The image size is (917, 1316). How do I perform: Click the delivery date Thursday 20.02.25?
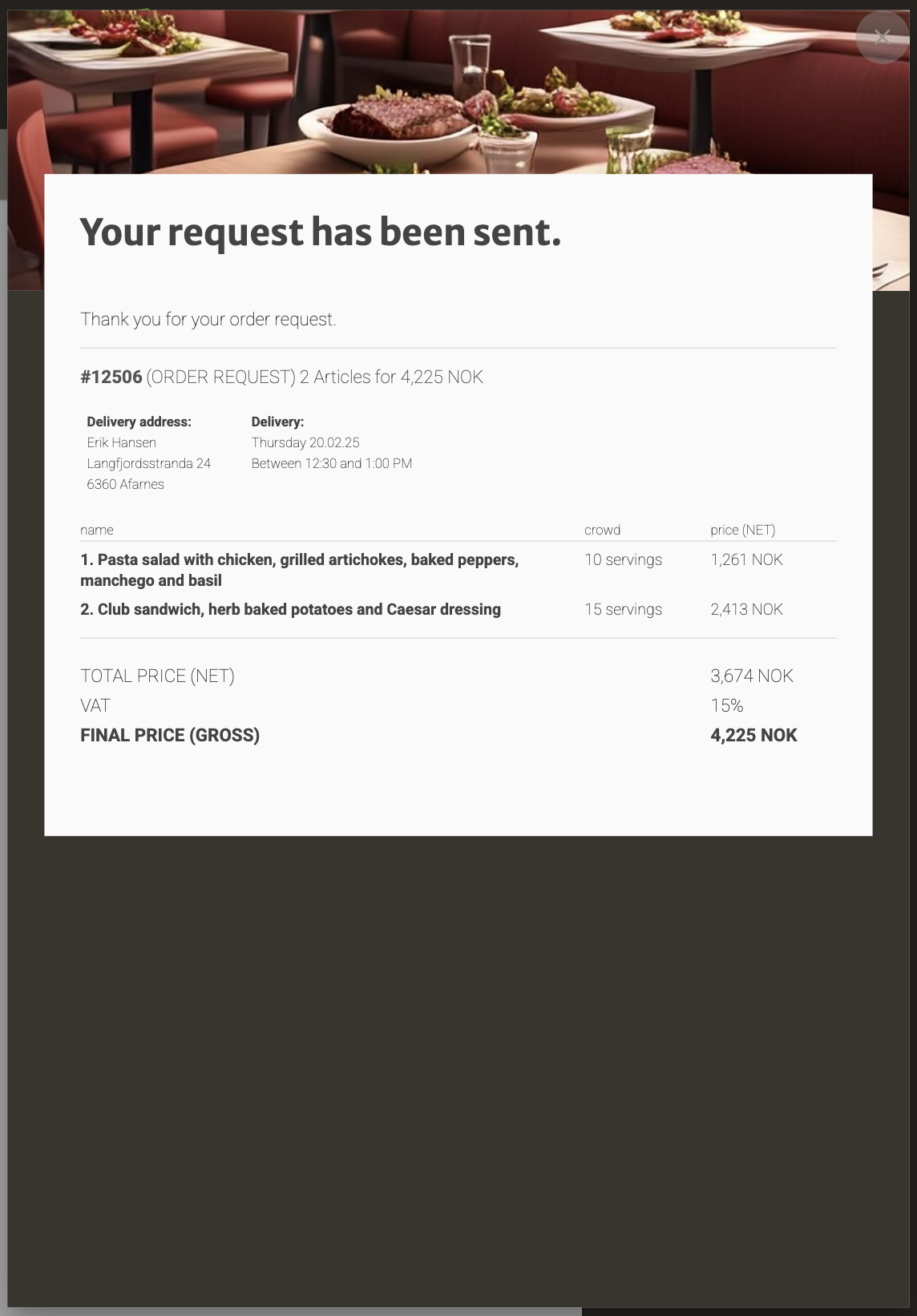click(x=305, y=442)
